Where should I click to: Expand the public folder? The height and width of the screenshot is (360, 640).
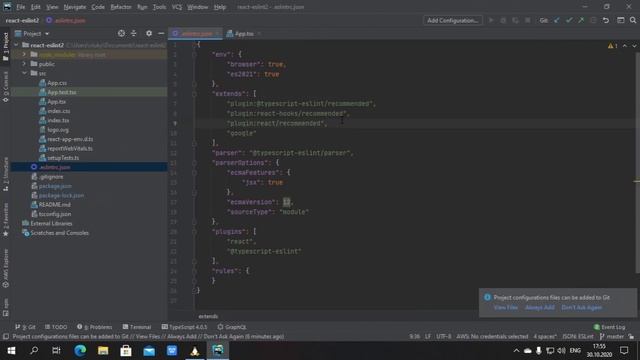tap(24, 64)
